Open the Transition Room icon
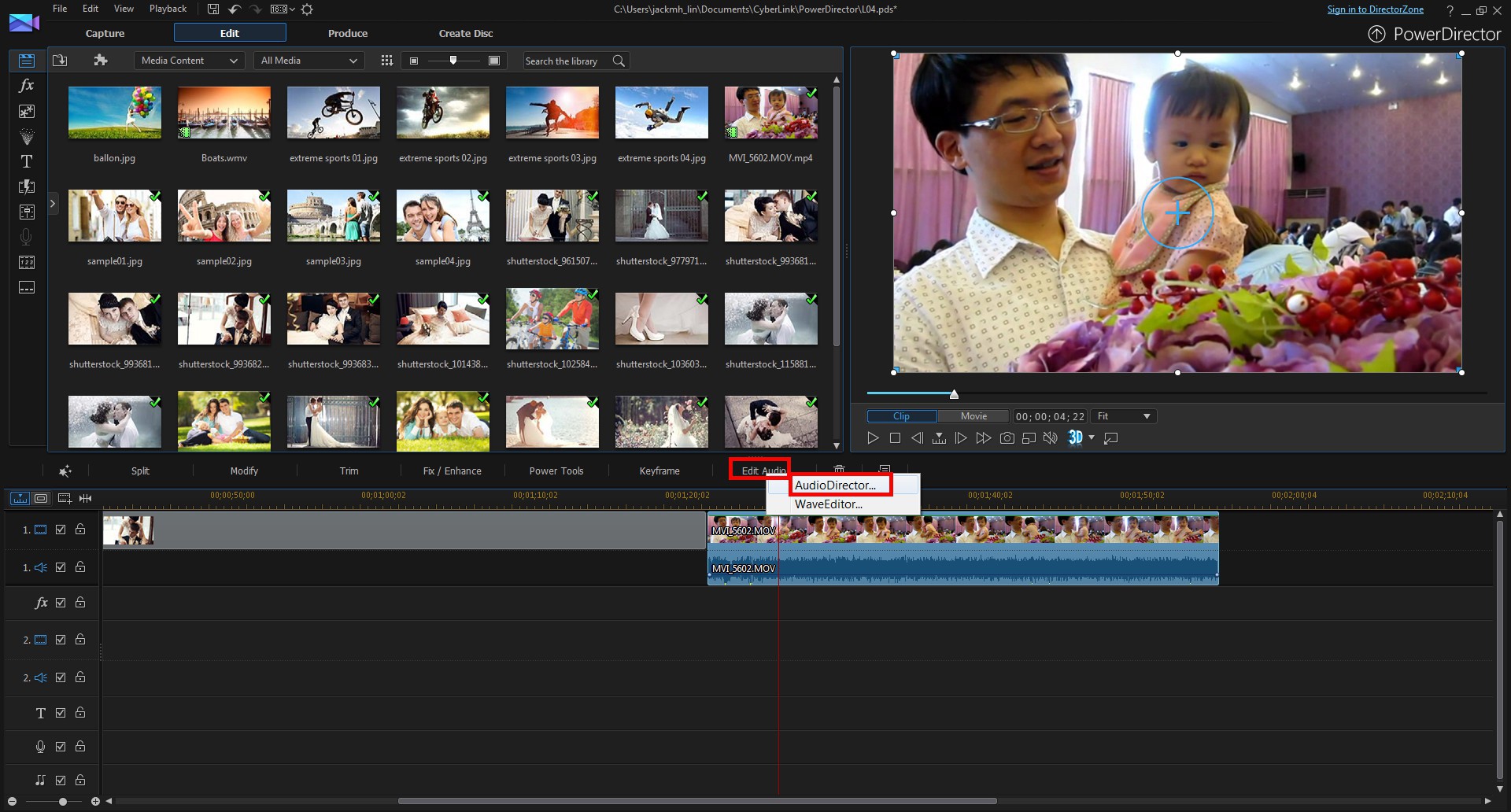Screen dimensions: 1511x812 point(27,186)
